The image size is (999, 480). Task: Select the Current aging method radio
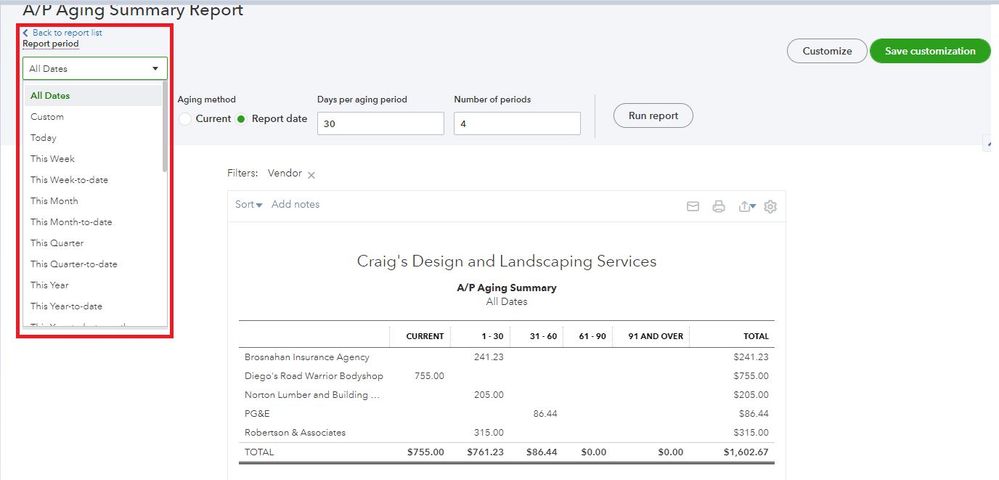tap(185, 119)
